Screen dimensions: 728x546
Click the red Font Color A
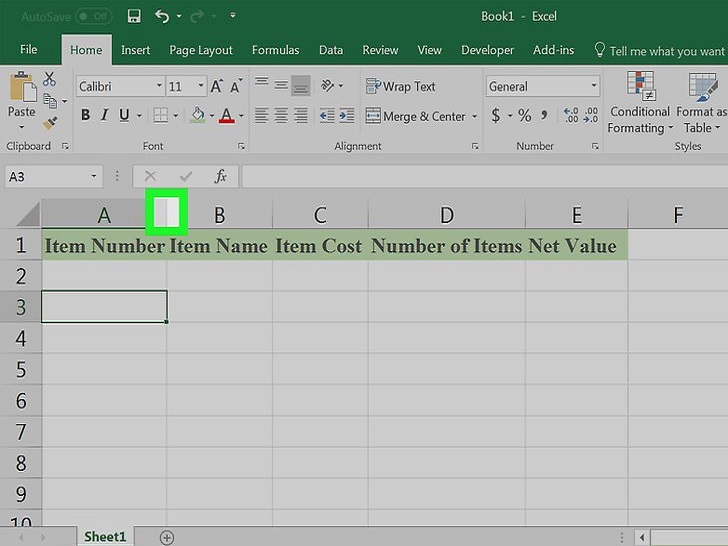click(x=226, y=115)
